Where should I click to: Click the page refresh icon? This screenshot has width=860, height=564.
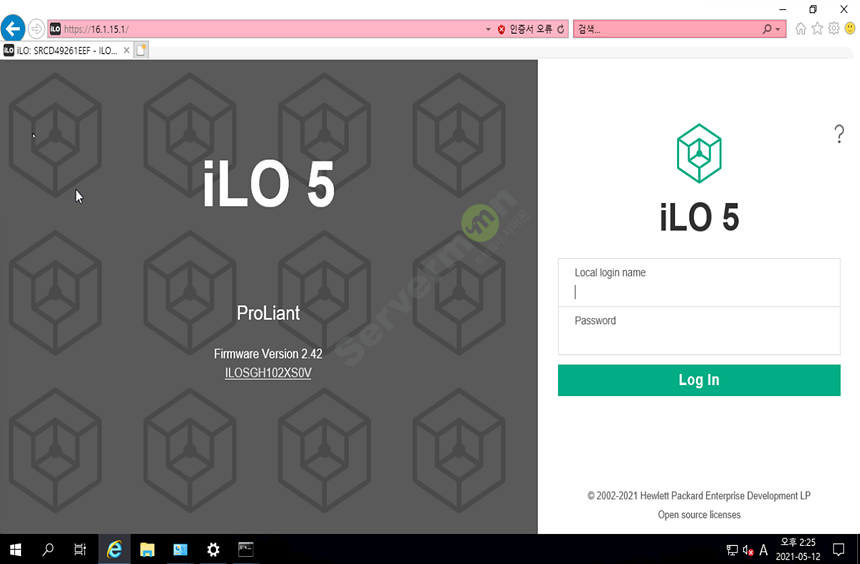(x=561, y=29)
